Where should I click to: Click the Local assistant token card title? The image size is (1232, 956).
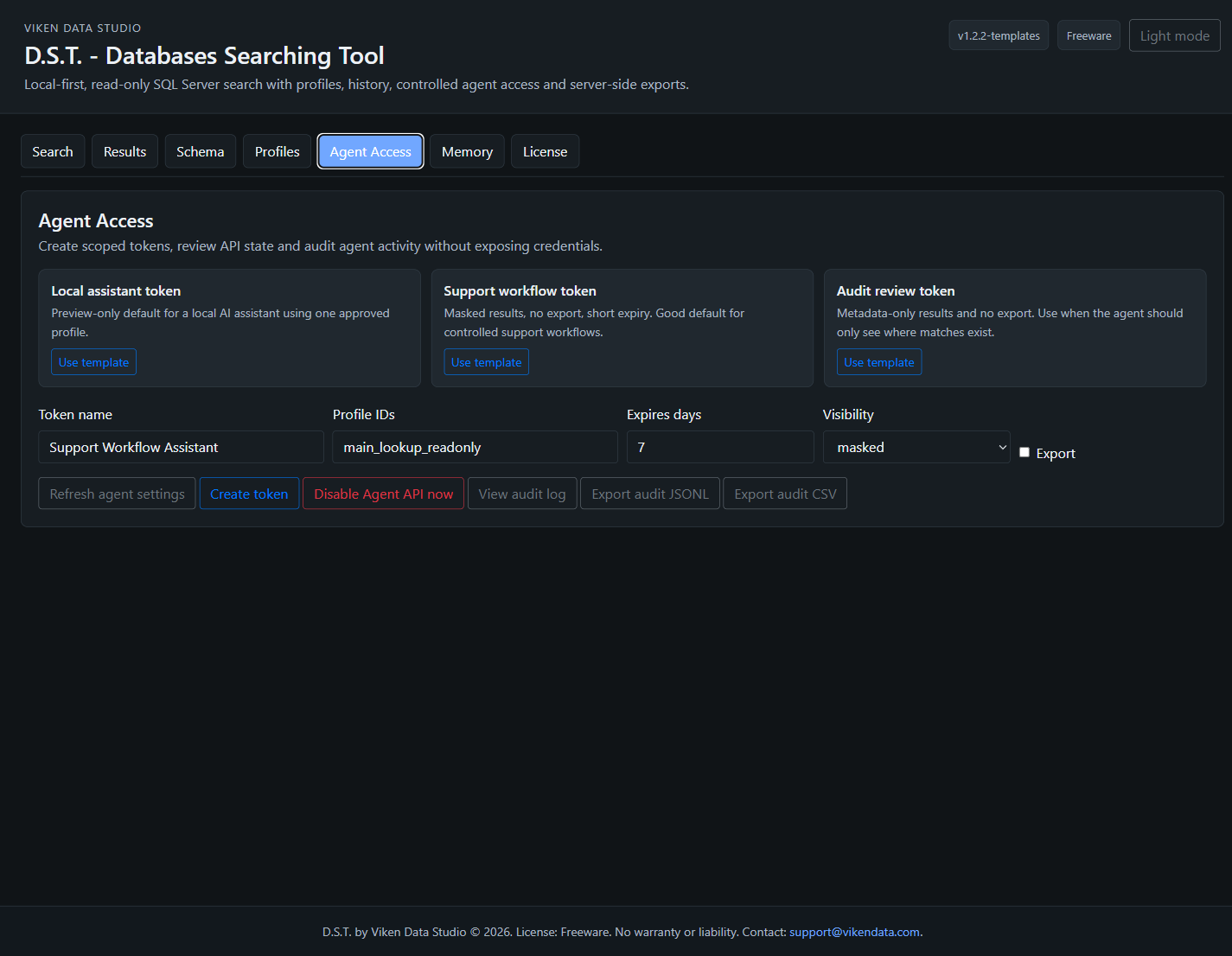(x=116, y=291)
